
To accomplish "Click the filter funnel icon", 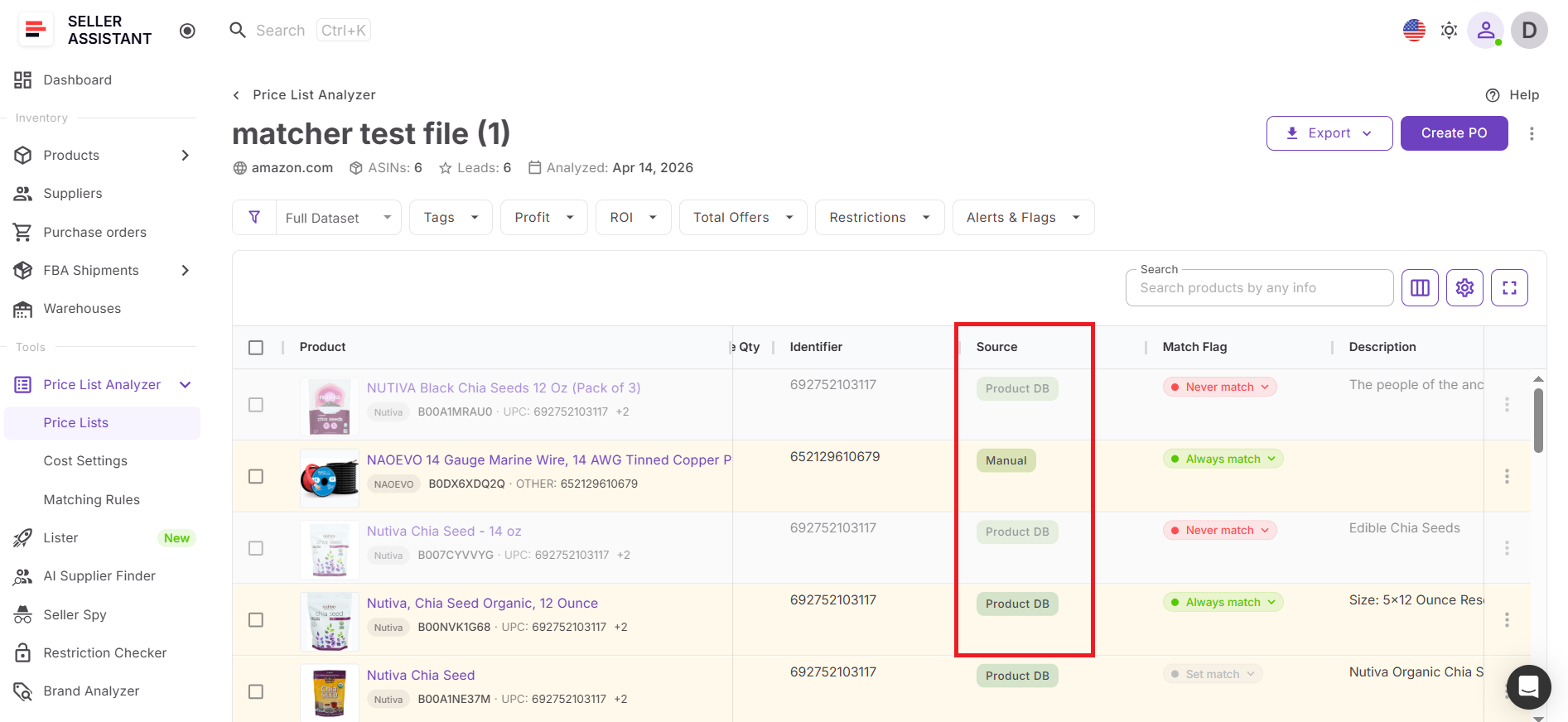I will 254,217.
